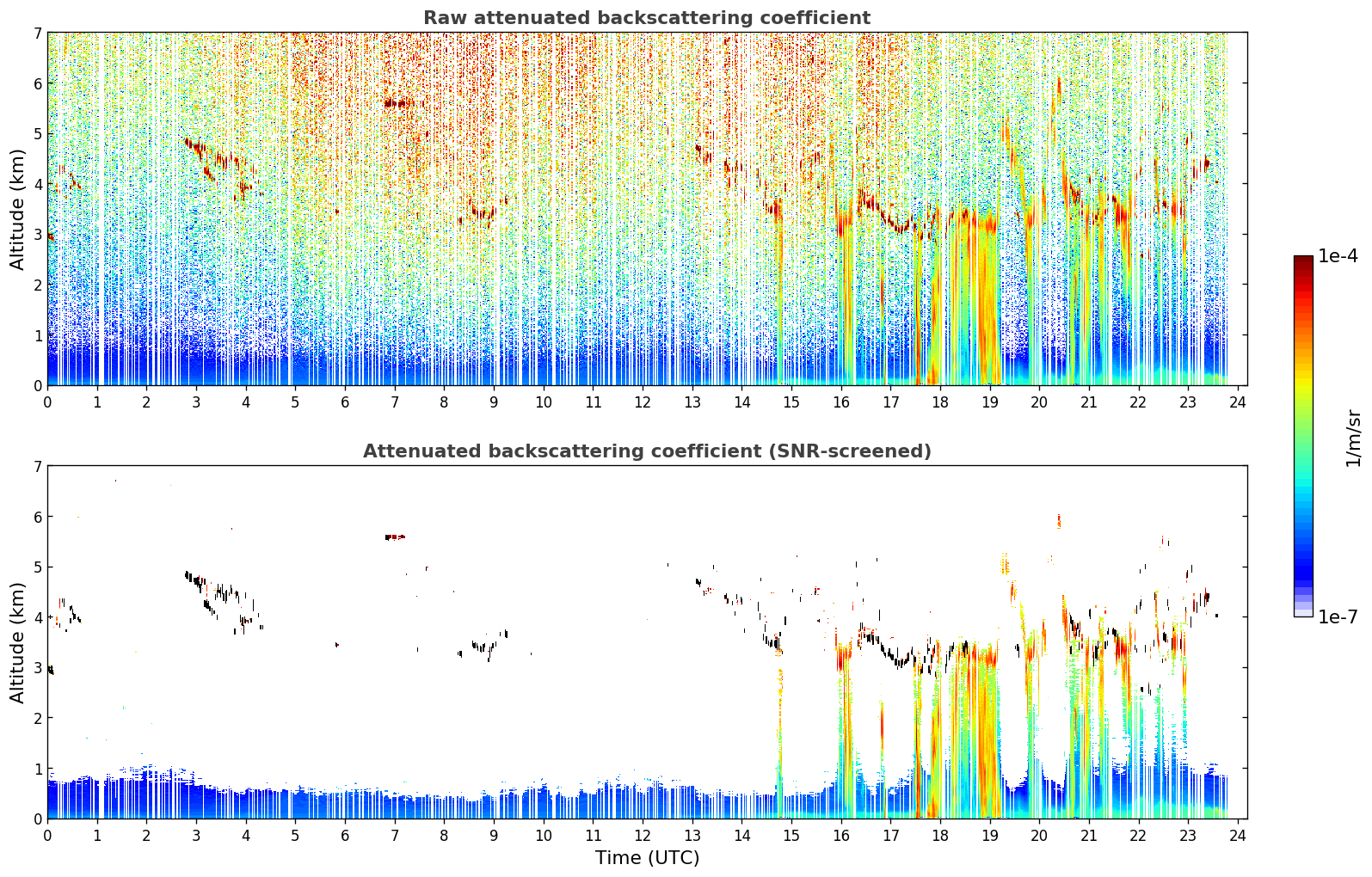
Task: Click the lower plot Altitude (km) label
Action: (x=18, y=642)
